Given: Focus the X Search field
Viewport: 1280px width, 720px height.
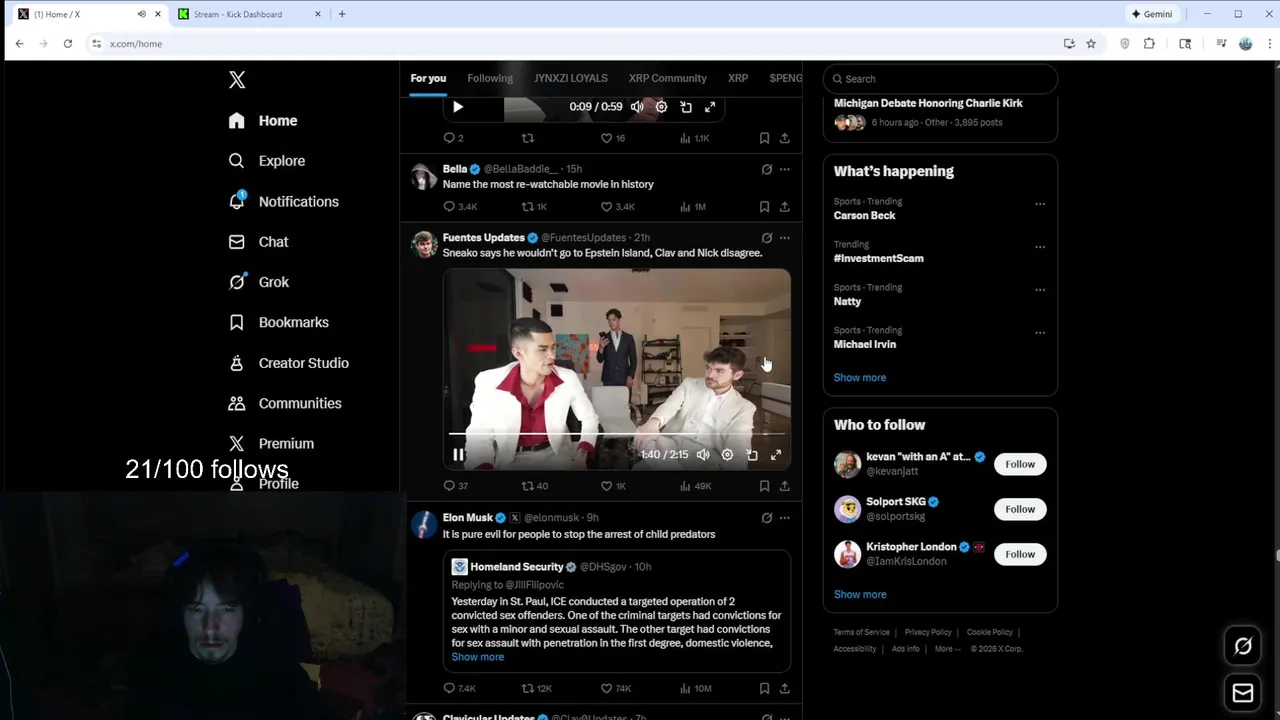Looking at the screenshot, I should coord(940,79).
